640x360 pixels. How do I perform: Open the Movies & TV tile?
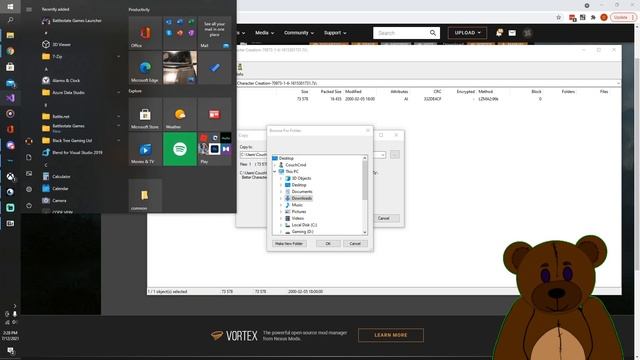[x=145, y=149]
